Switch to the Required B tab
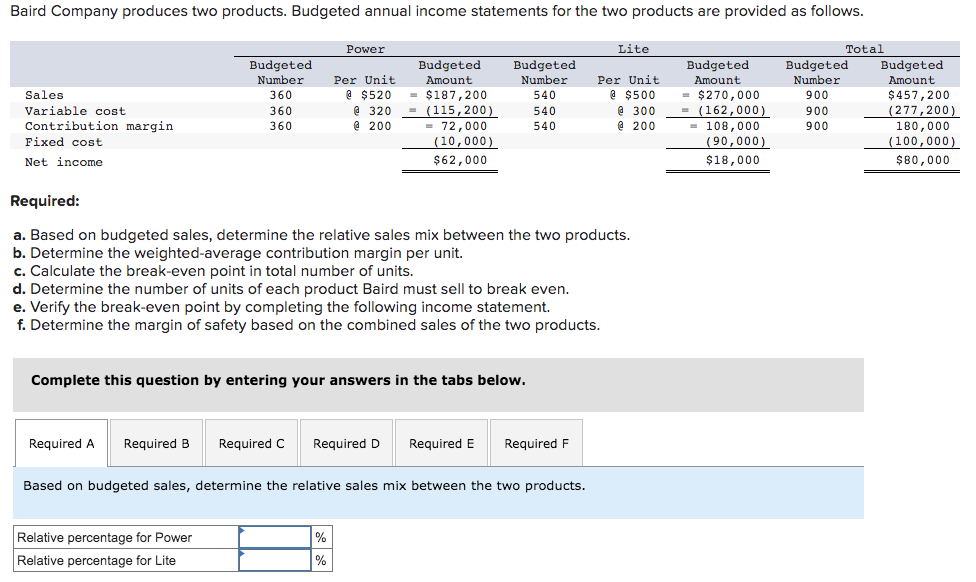The width and height of the screenshot is (976, 582). tap(156, 443)
